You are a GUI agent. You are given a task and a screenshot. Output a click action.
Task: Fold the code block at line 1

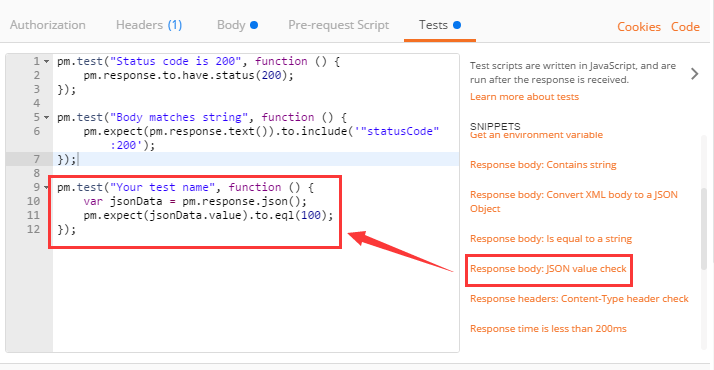pos(46,61)
